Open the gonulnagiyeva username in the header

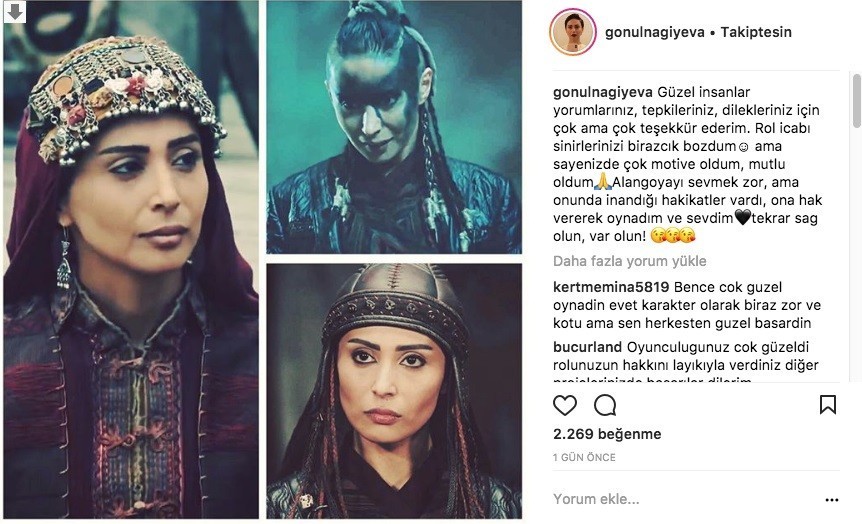655,32
